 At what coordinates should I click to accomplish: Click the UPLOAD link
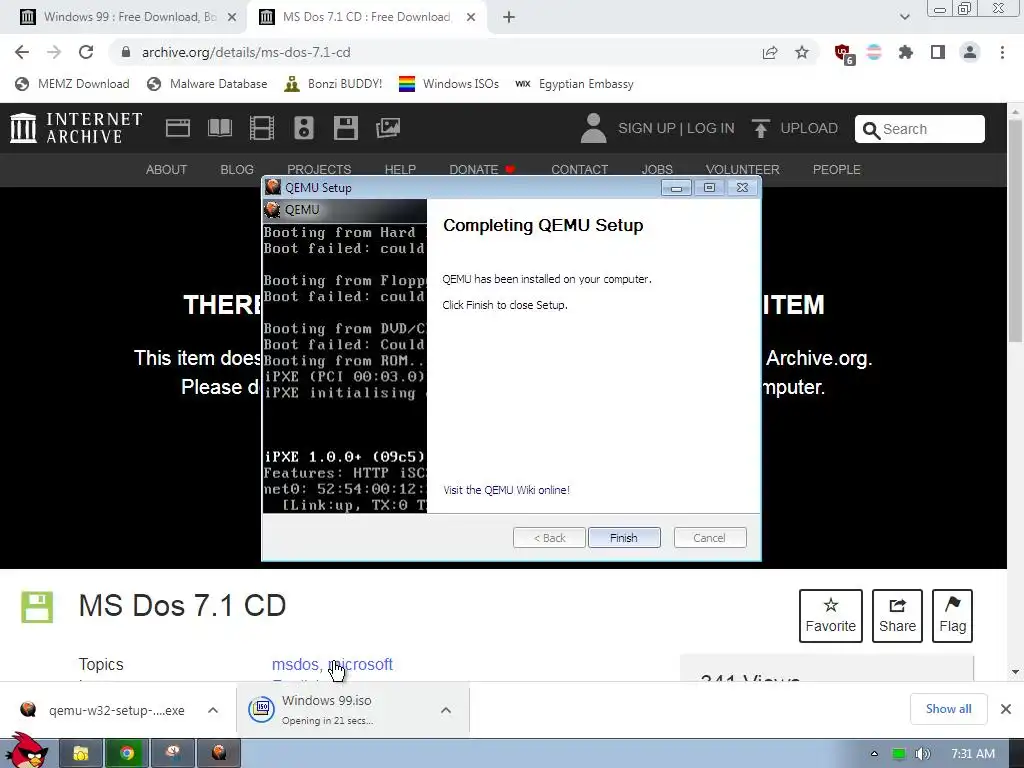click(795, 128)
